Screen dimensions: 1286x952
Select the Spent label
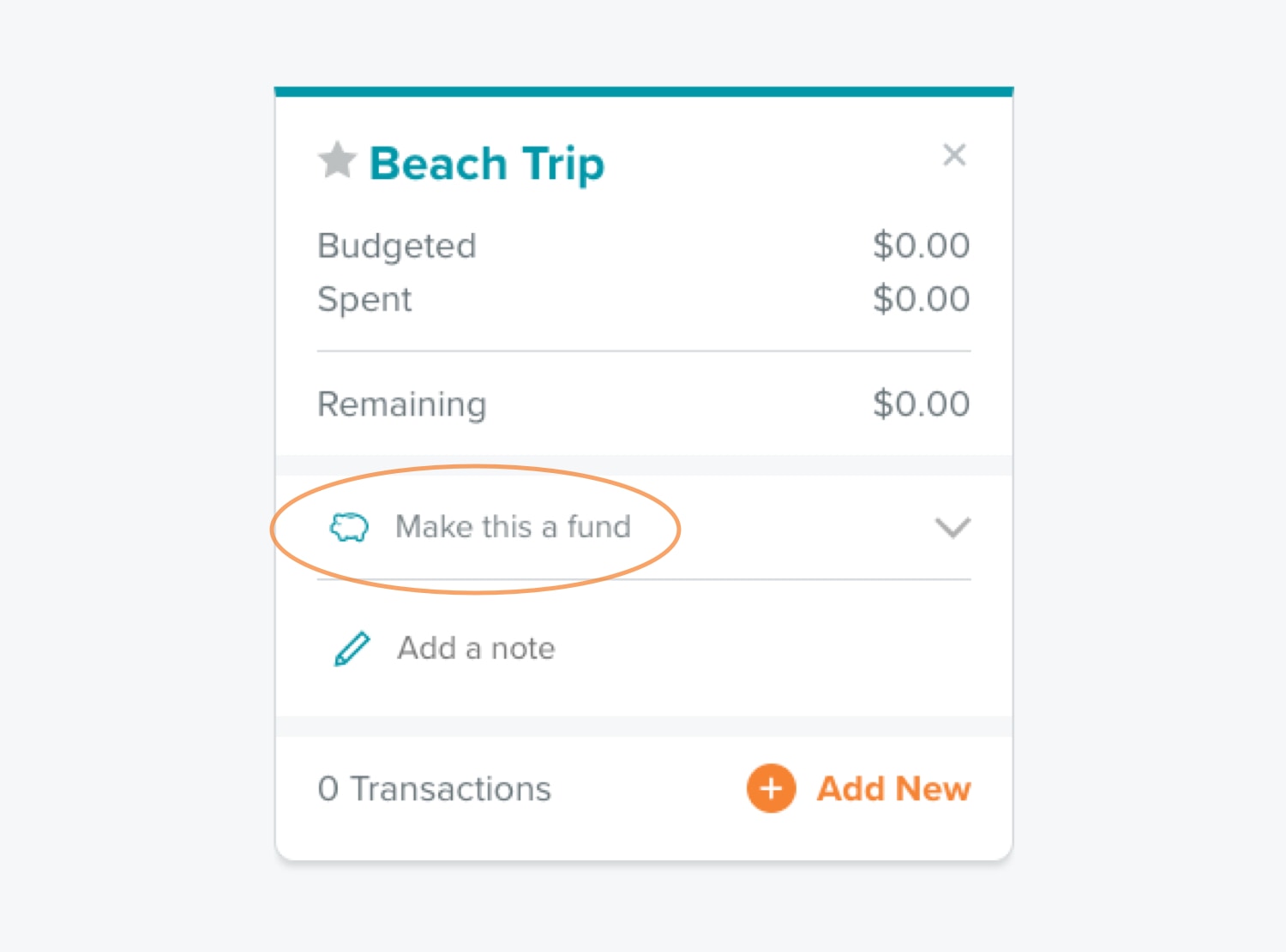364,300
